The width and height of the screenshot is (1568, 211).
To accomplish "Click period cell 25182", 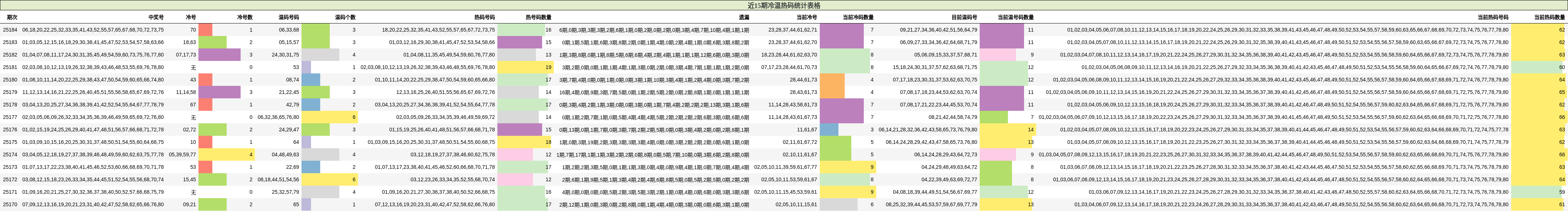I will [10, 55].
